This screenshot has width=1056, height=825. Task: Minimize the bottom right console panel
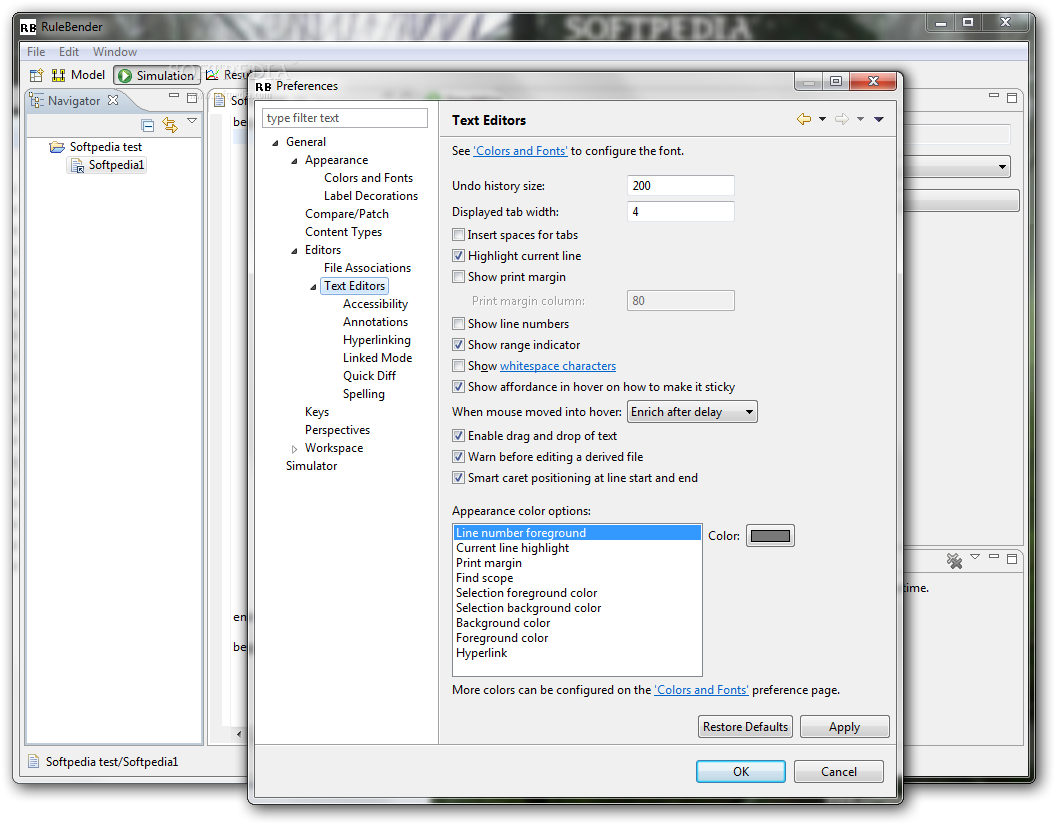(x=994, y=557)
